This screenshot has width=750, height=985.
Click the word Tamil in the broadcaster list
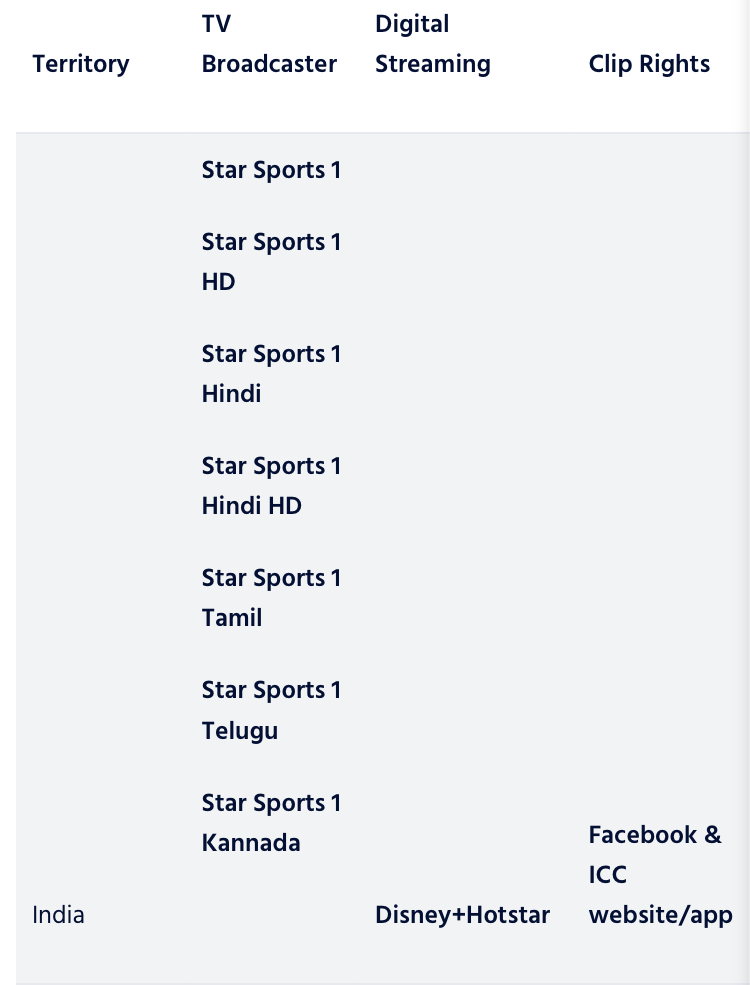pos(232,618)
